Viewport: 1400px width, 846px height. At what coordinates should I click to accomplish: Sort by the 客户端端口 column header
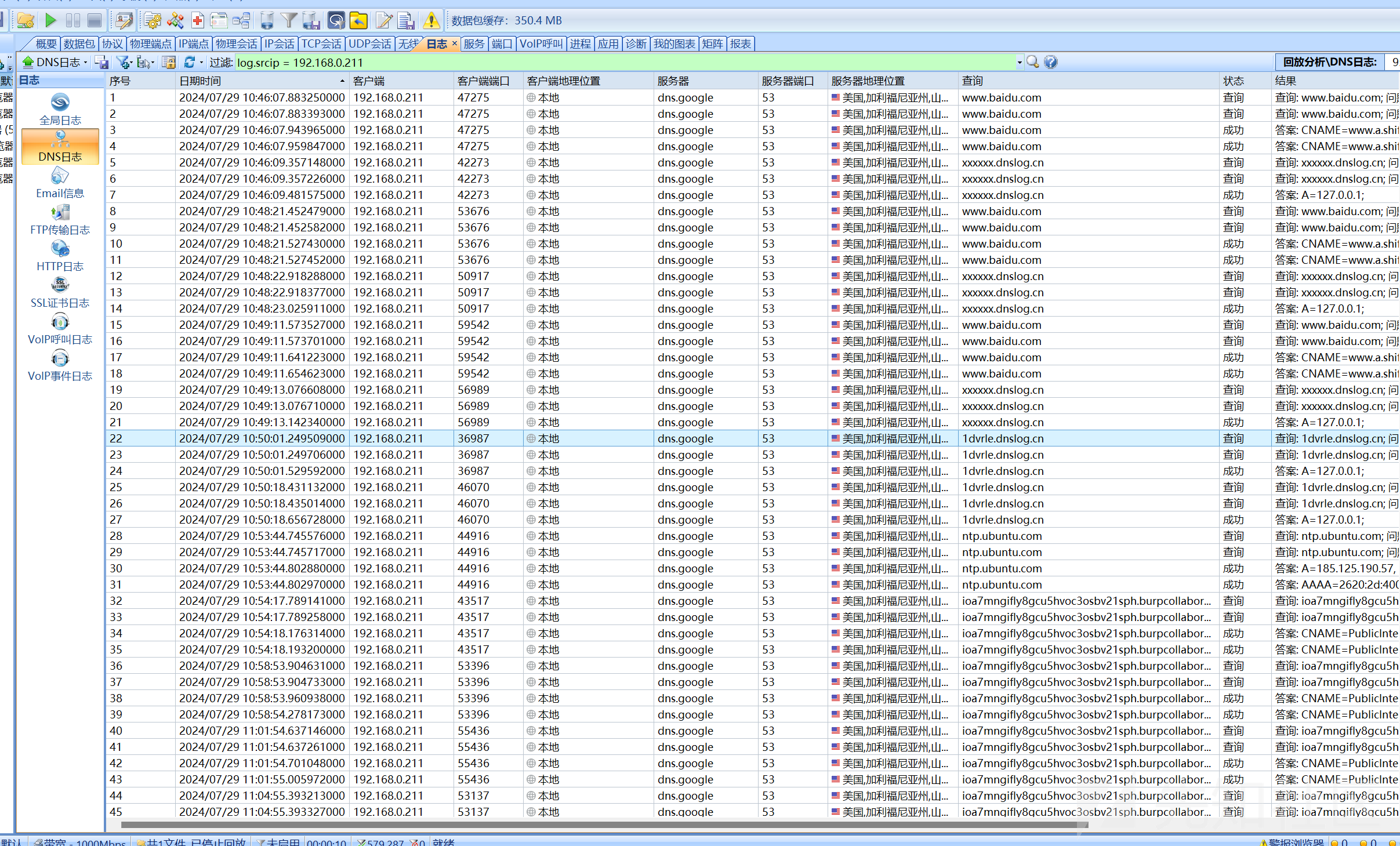coord(488,81)
